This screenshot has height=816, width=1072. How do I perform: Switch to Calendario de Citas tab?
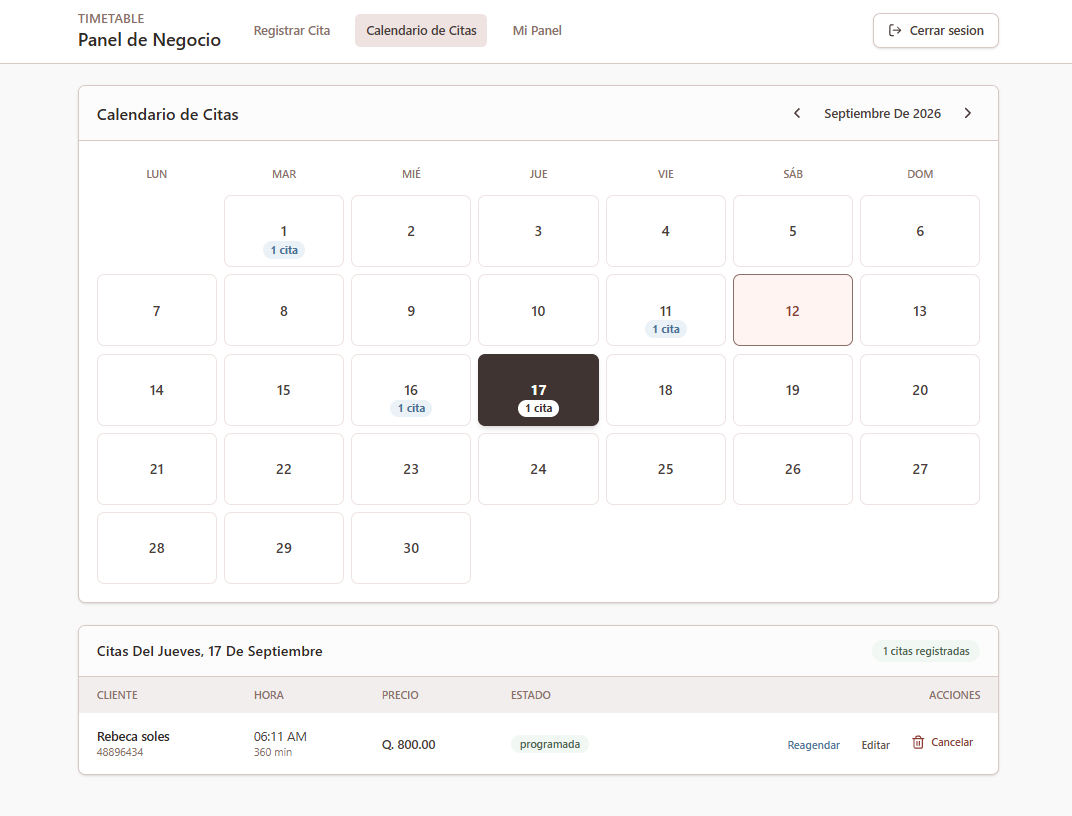tap(421, 31)
